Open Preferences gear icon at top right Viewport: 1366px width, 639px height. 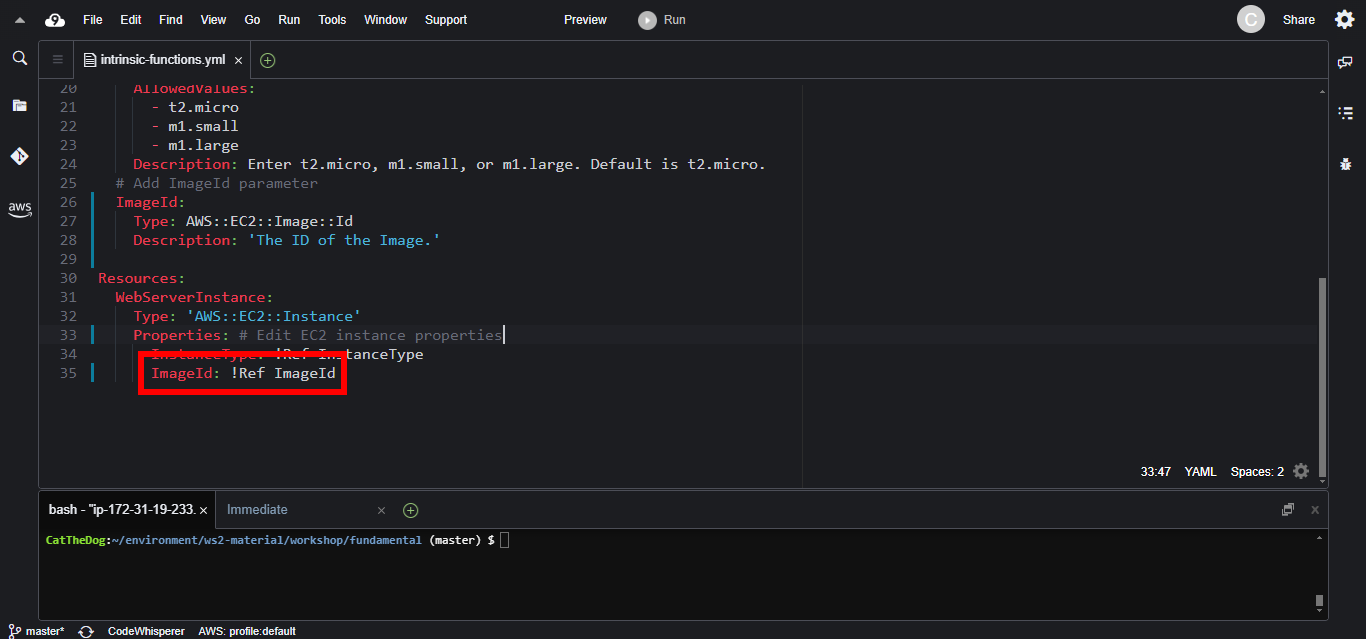[1344, 19]
